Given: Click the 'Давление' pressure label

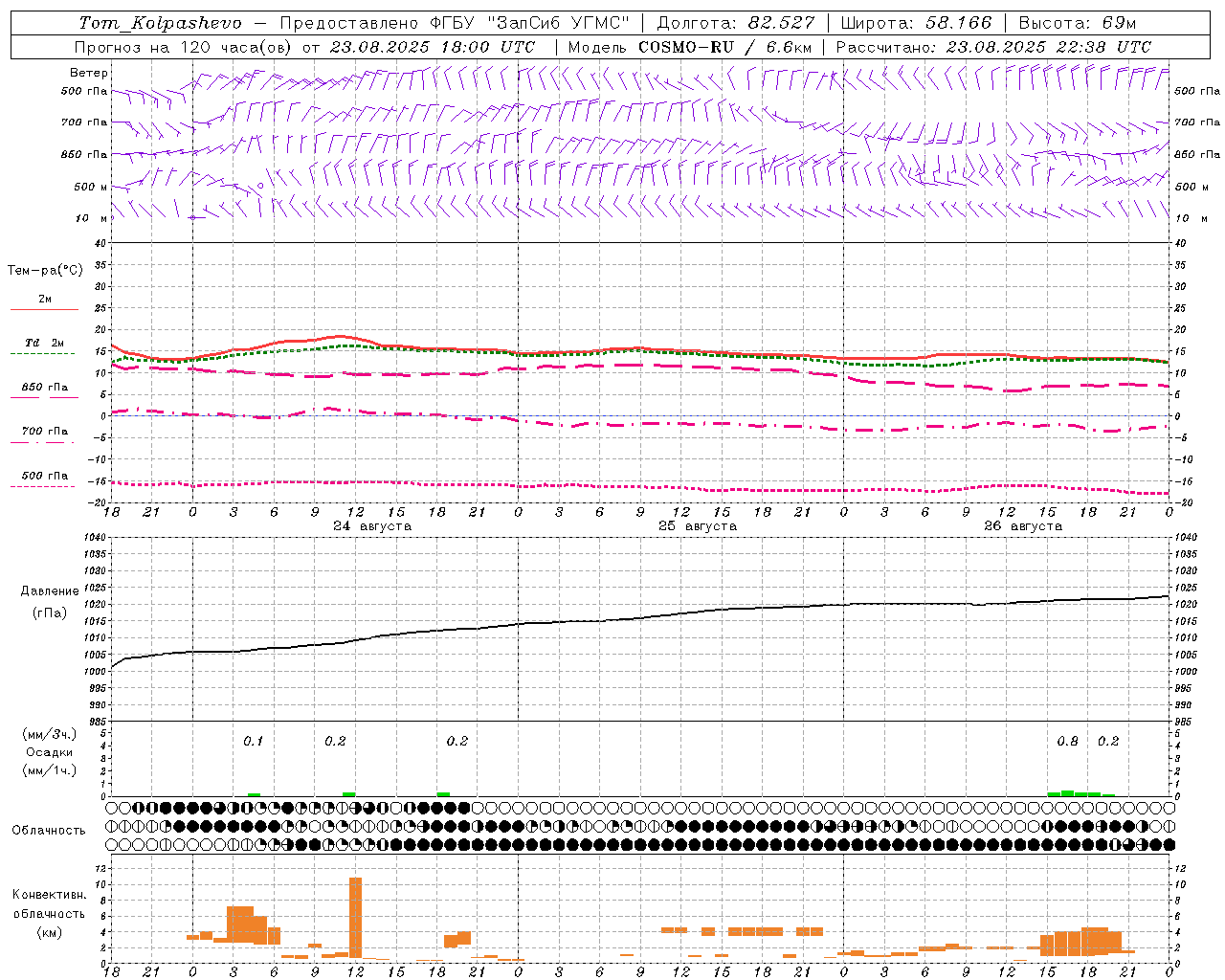Looking at the screenshot, I should (50, 591).
